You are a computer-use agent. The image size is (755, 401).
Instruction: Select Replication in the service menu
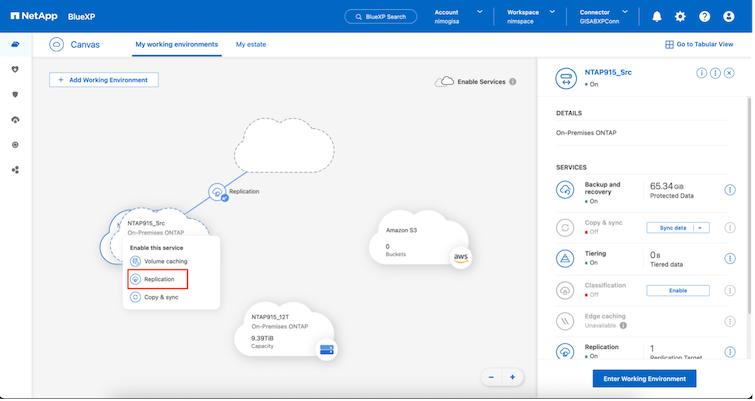(158, 279)
